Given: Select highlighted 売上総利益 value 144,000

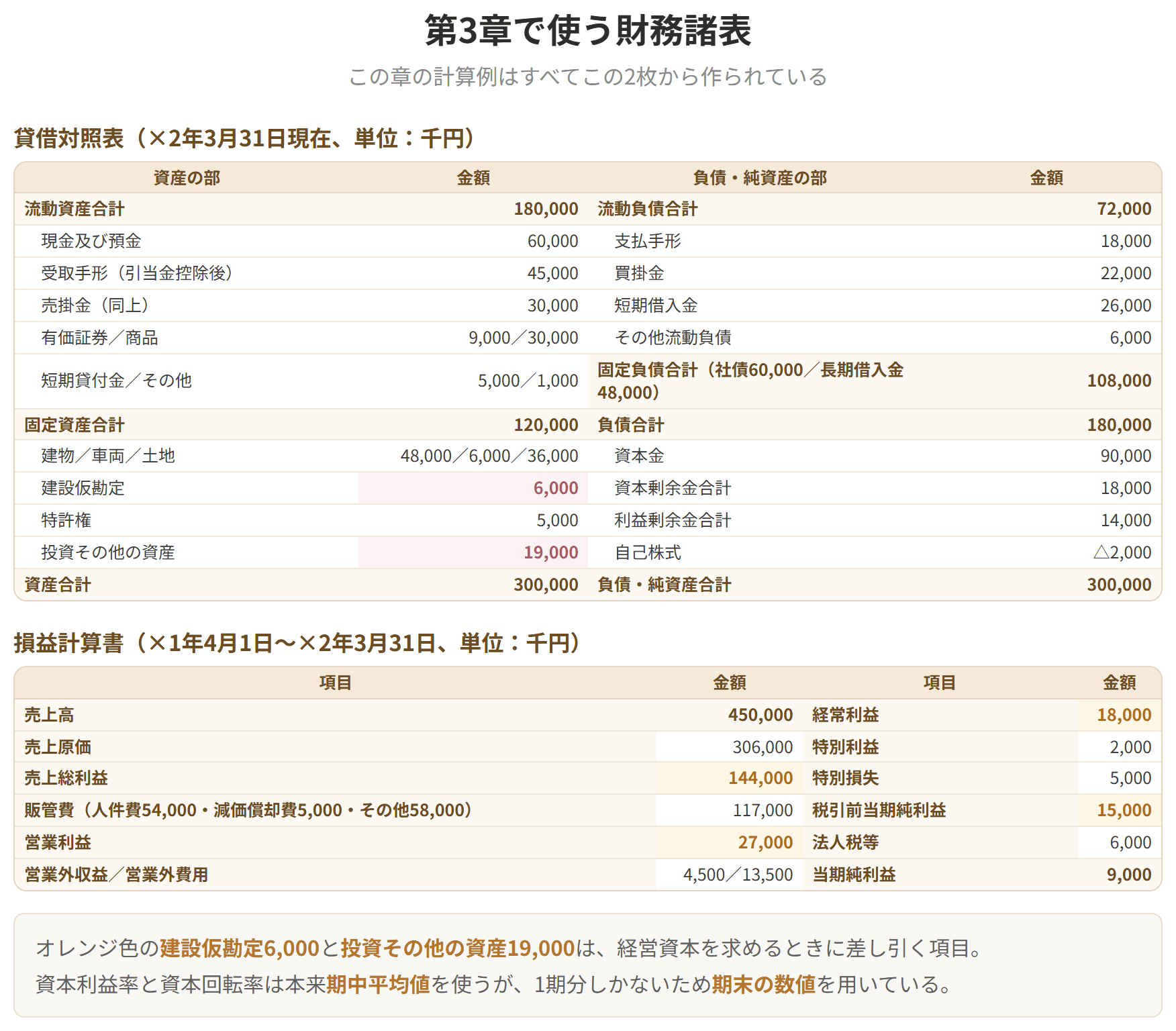Looking at the screenshot, I should 761,778.
